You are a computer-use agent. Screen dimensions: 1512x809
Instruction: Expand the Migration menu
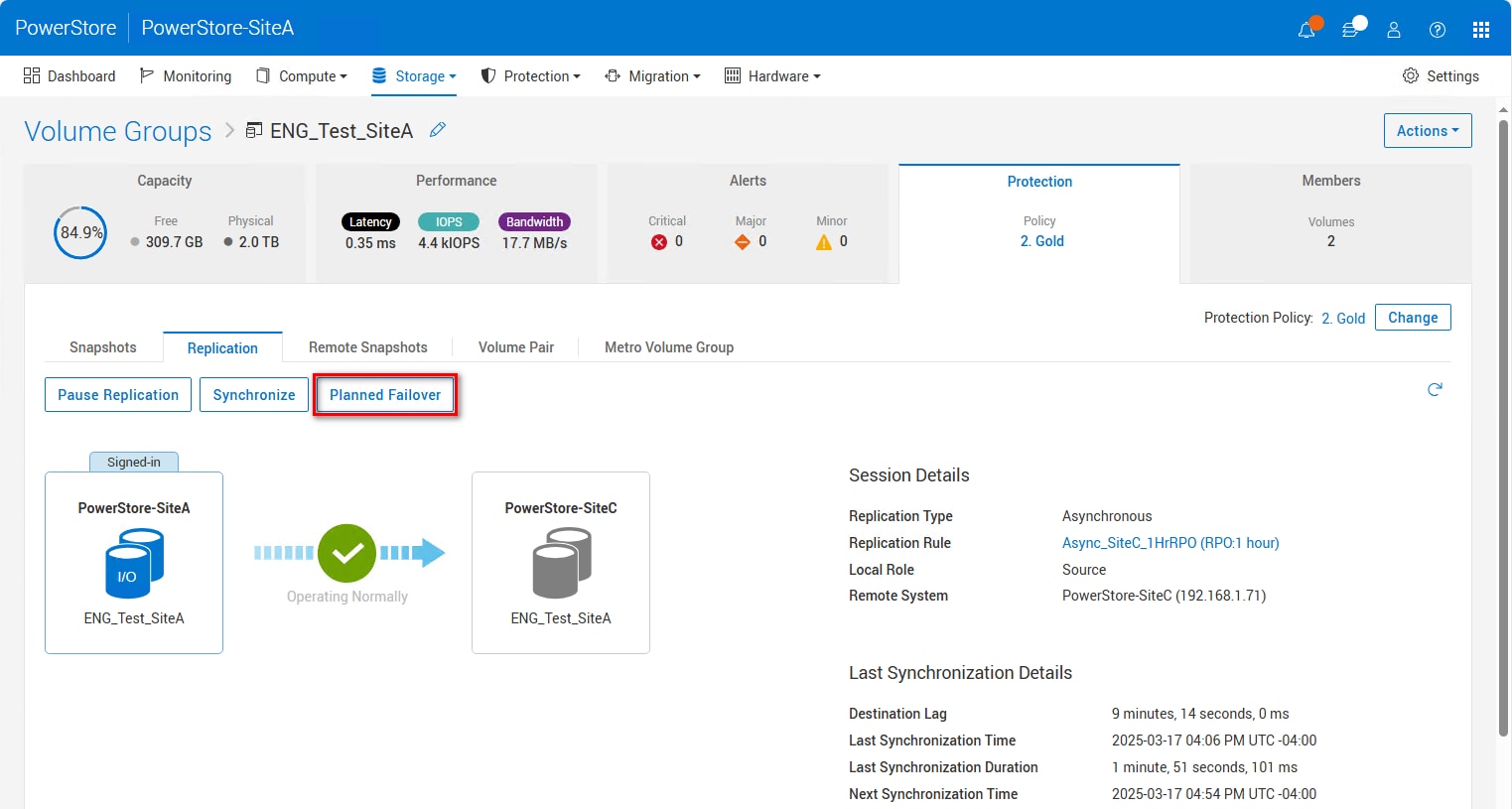pyautogui.click(x=652, y=76)
